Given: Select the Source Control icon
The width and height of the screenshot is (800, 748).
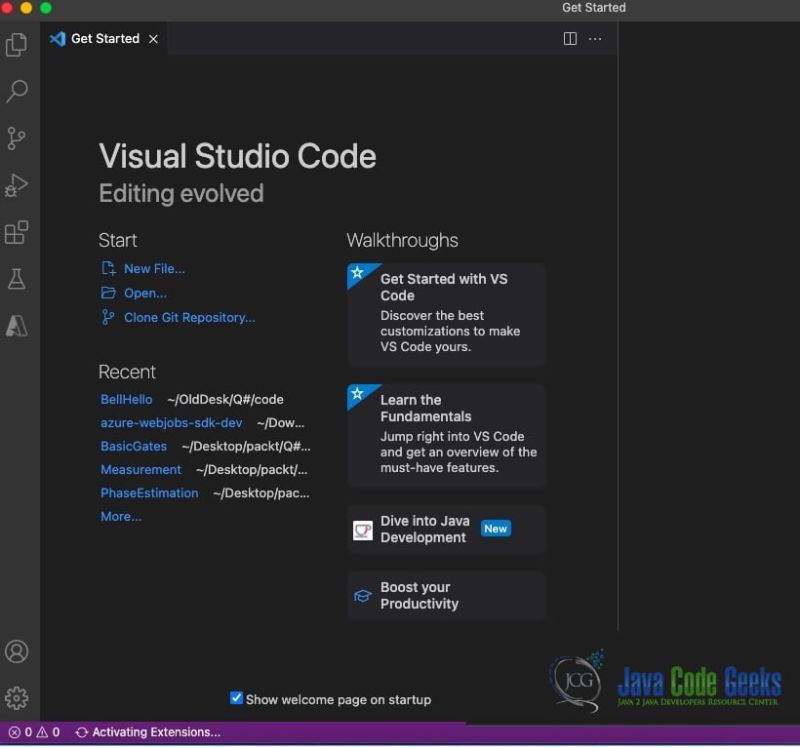Looking at the screenshot, I should (x=16, y=139).
